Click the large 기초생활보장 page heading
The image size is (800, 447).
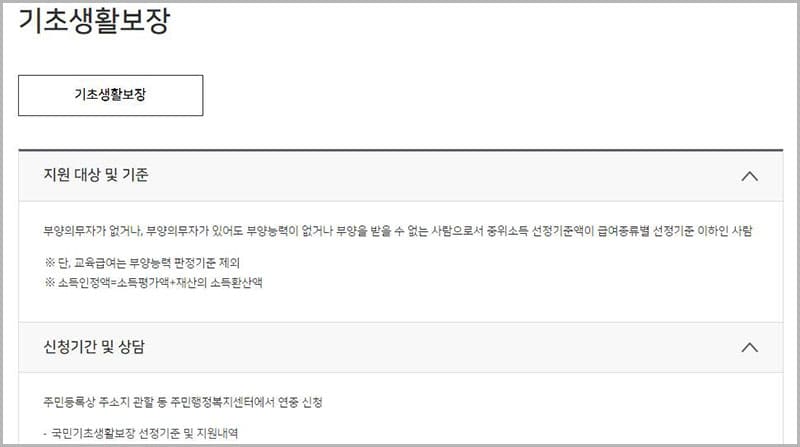click(94, 20)
